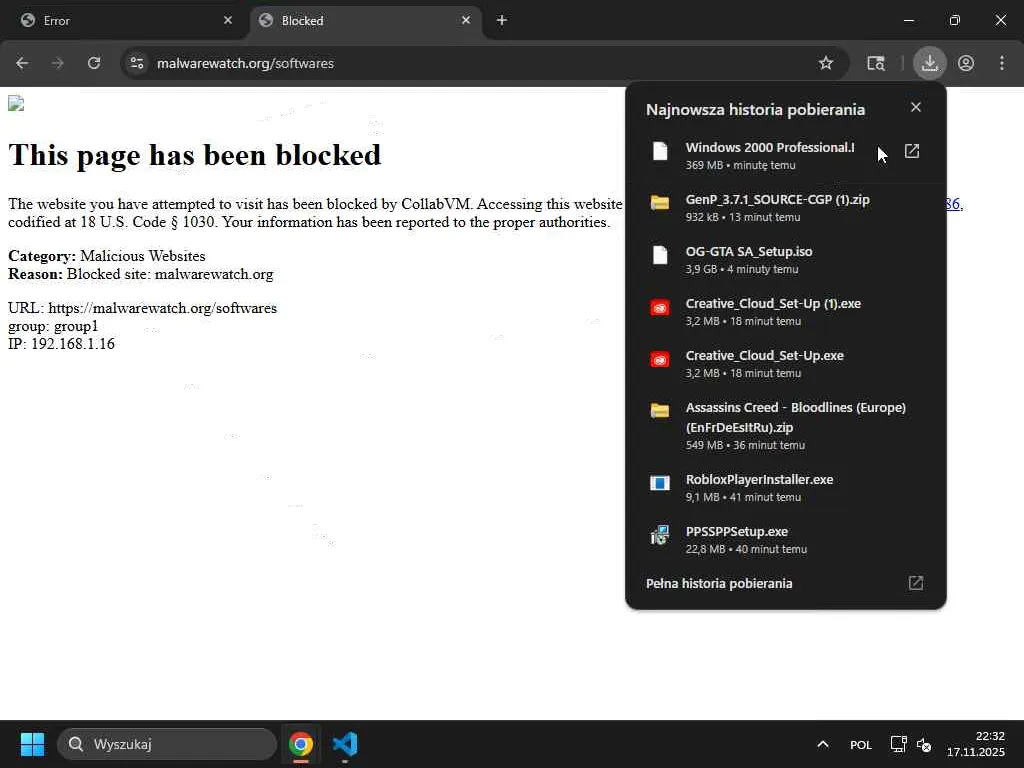Click Creative_Cloud_Set-Up.exe red icon
Screen dimensions: 1024x768
click(660, 360)
